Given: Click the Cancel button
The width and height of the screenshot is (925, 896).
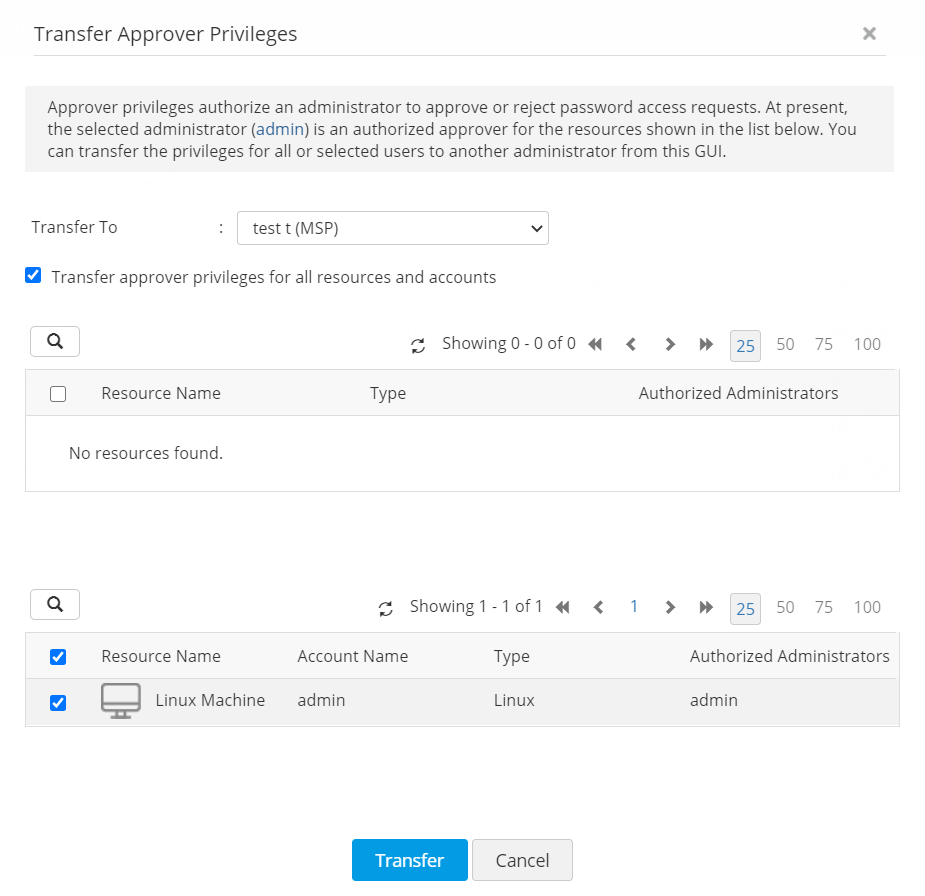Looking at the screenshot, I should 522,860.
